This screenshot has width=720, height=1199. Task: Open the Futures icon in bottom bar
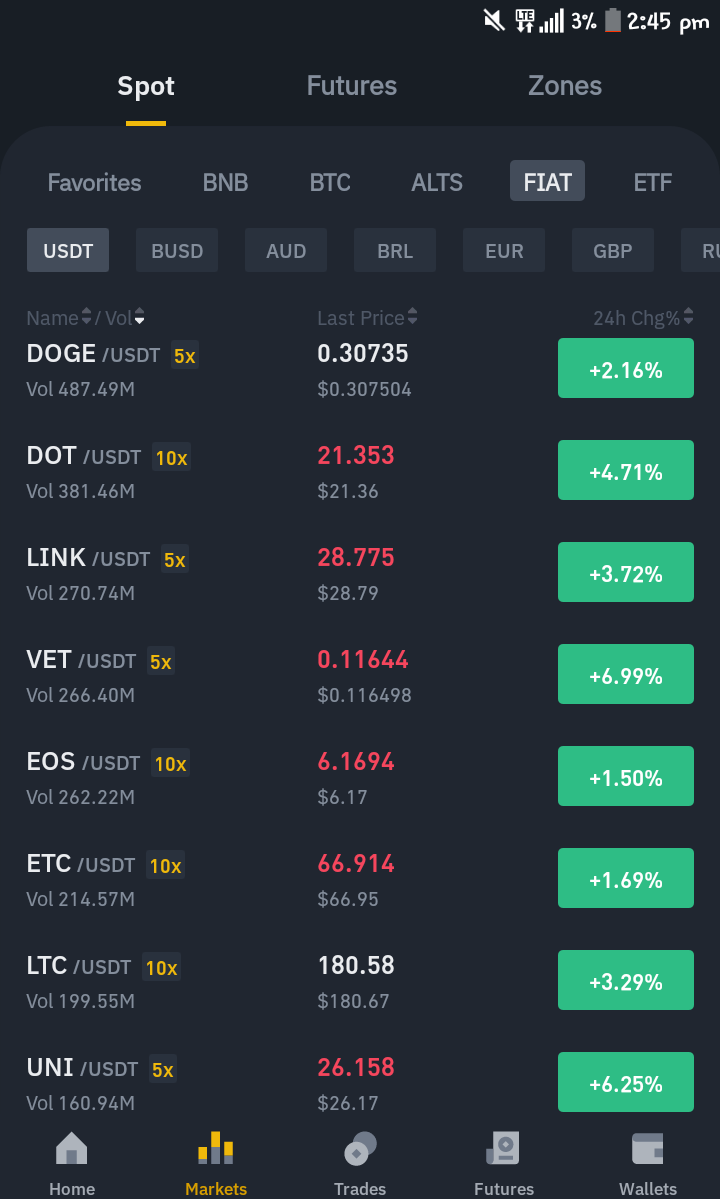tap(504, 1149)
